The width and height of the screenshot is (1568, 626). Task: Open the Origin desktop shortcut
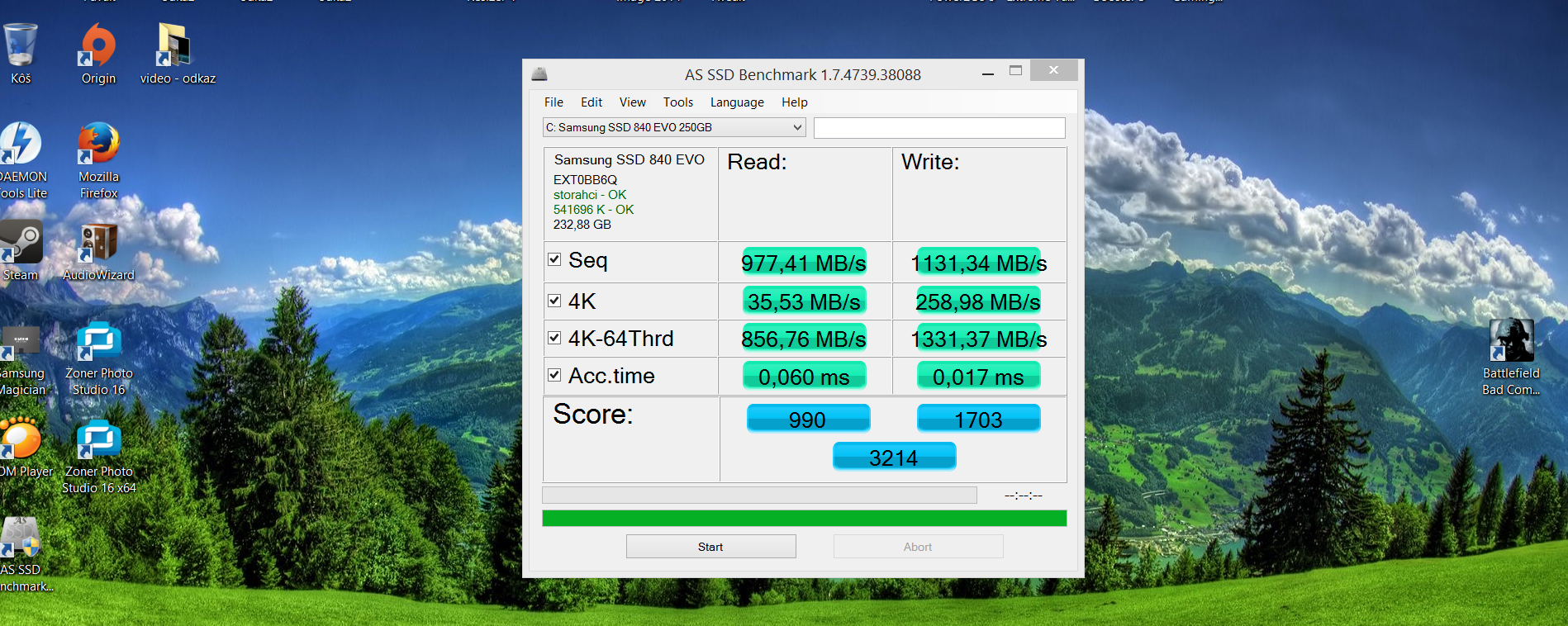[x=98, y=54]
